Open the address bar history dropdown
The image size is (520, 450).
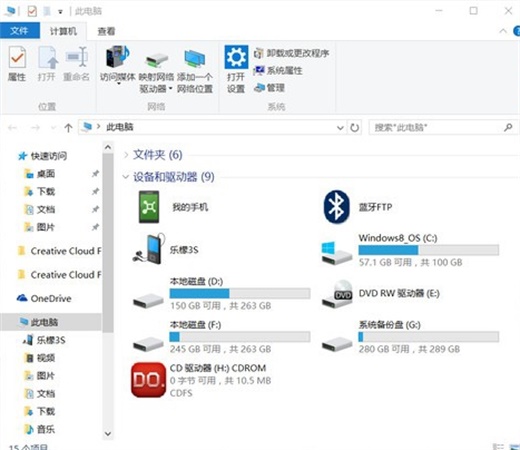click(340, 128)
